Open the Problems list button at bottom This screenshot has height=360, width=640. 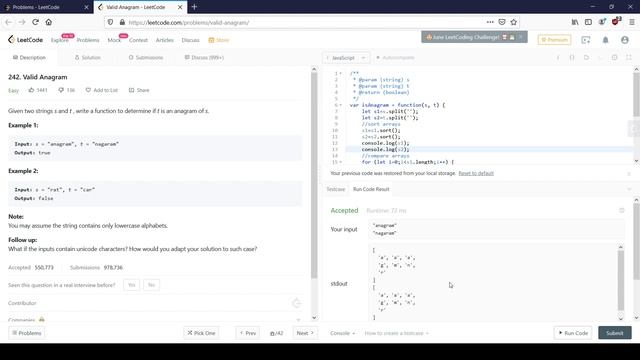27,333
